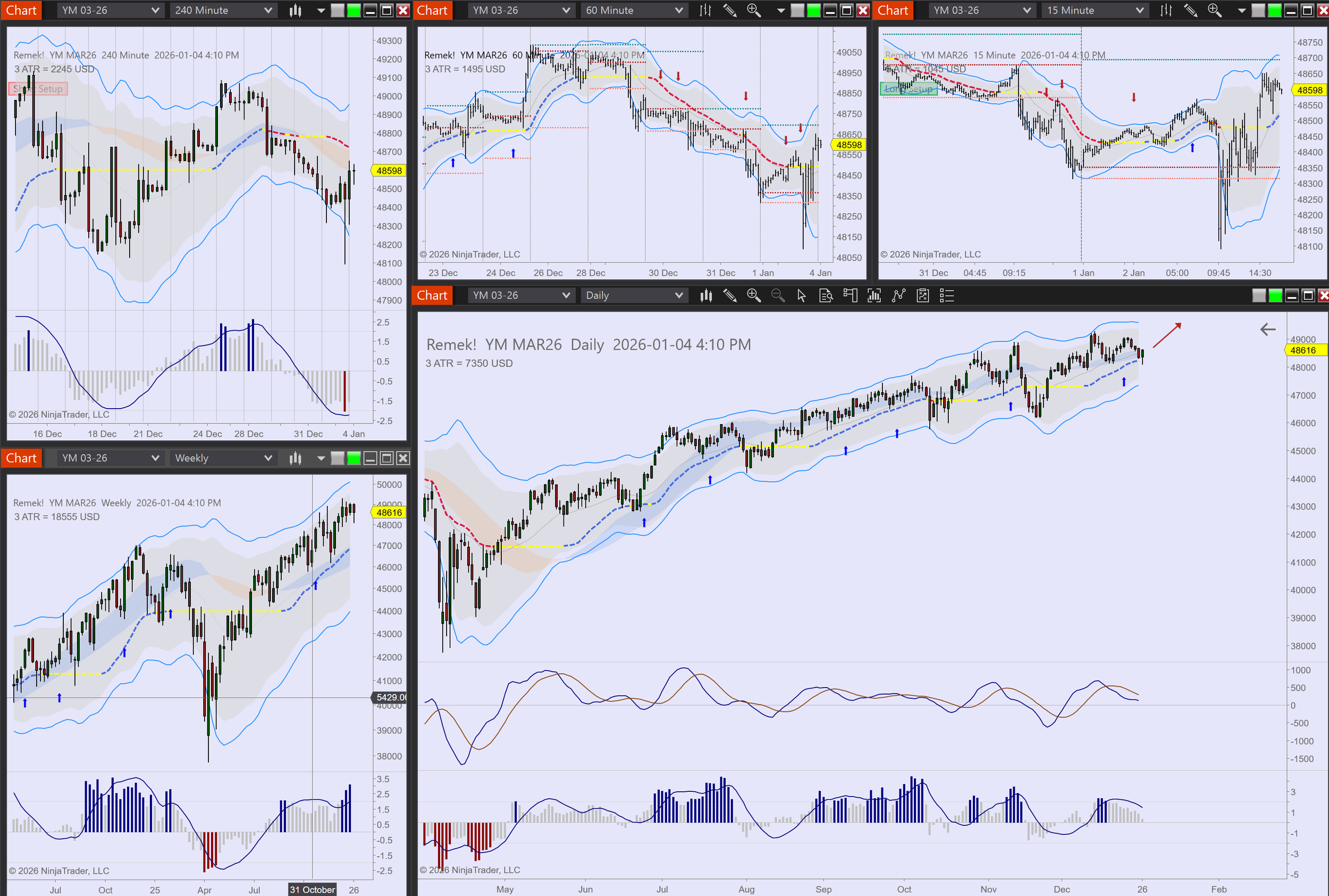Click the zoom out magnifier in the Daily chart
Image resolution: width=1329 pixels, height=896 pixels.
coord(777,295)
